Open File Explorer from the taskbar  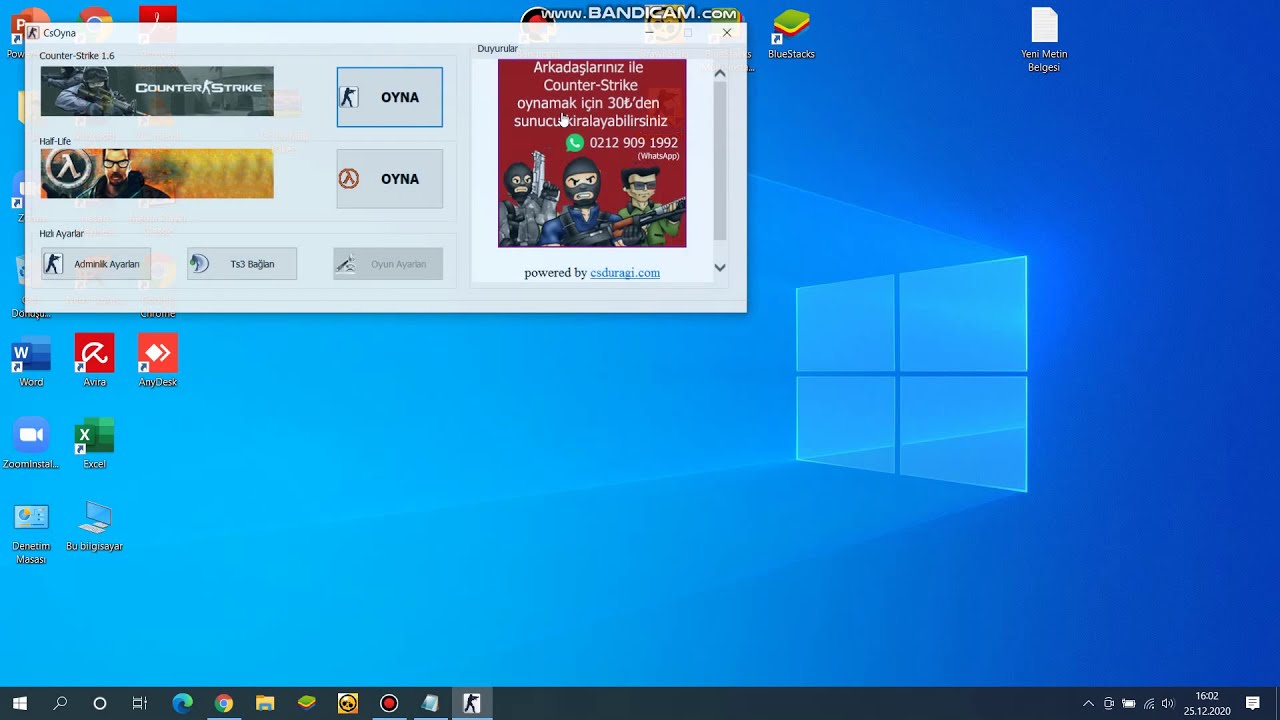tap(265, 704)
